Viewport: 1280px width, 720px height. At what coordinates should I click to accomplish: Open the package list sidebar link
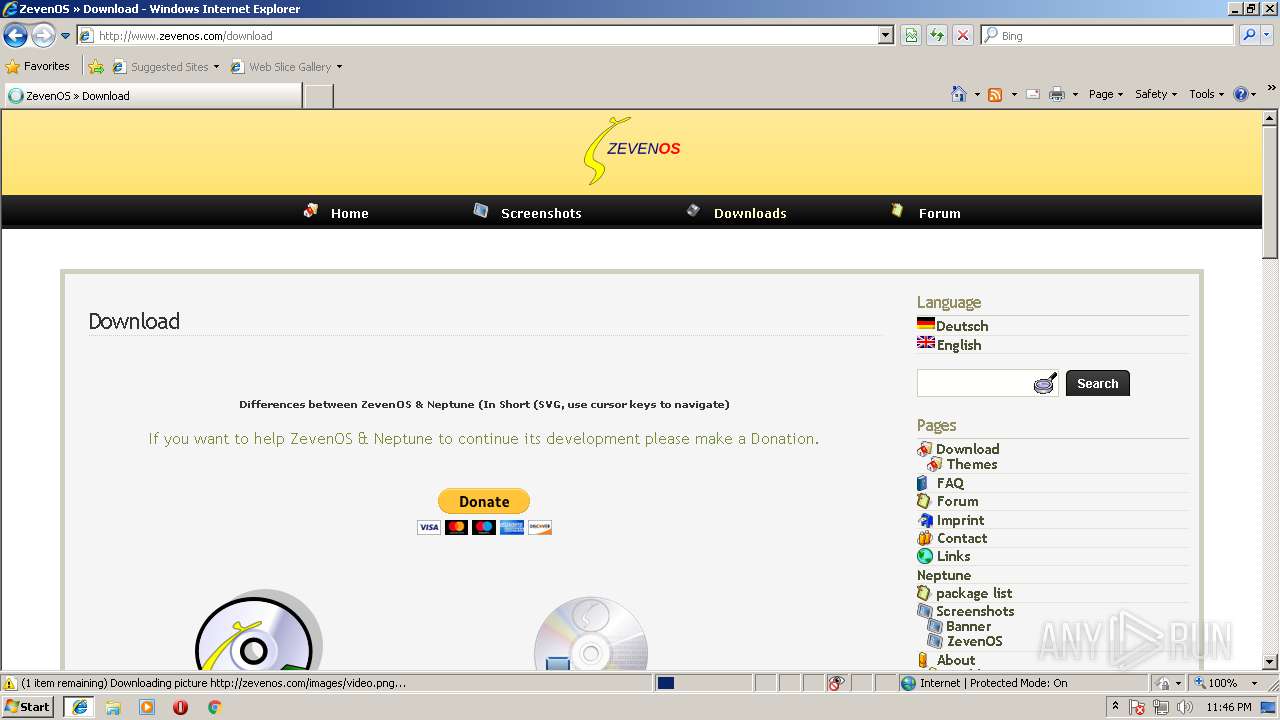[974, 593]
